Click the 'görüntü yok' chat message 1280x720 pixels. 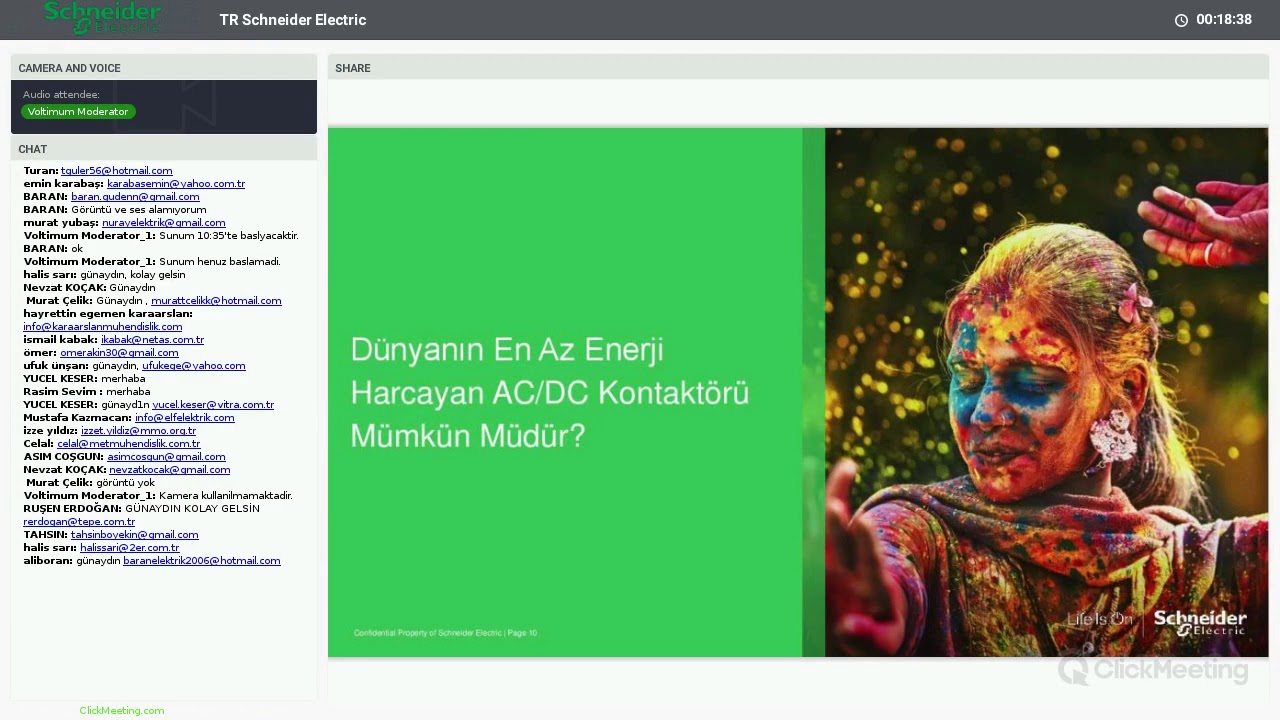(125, 483)
